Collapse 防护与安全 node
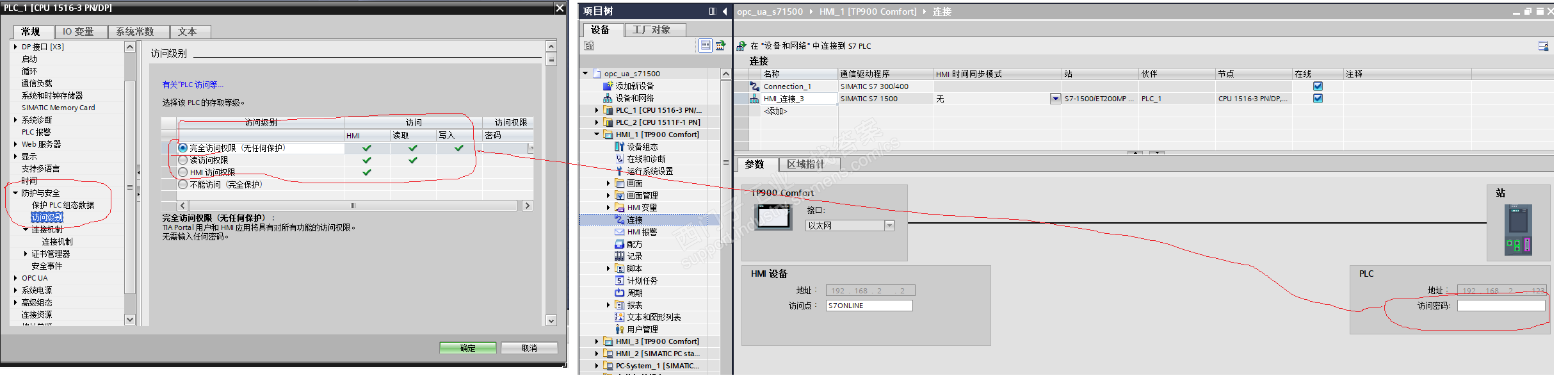 tap(15, 193)
